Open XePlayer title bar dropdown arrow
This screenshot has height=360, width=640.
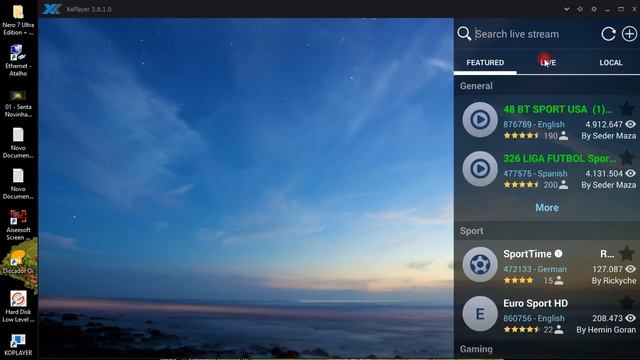coord(567,9)
